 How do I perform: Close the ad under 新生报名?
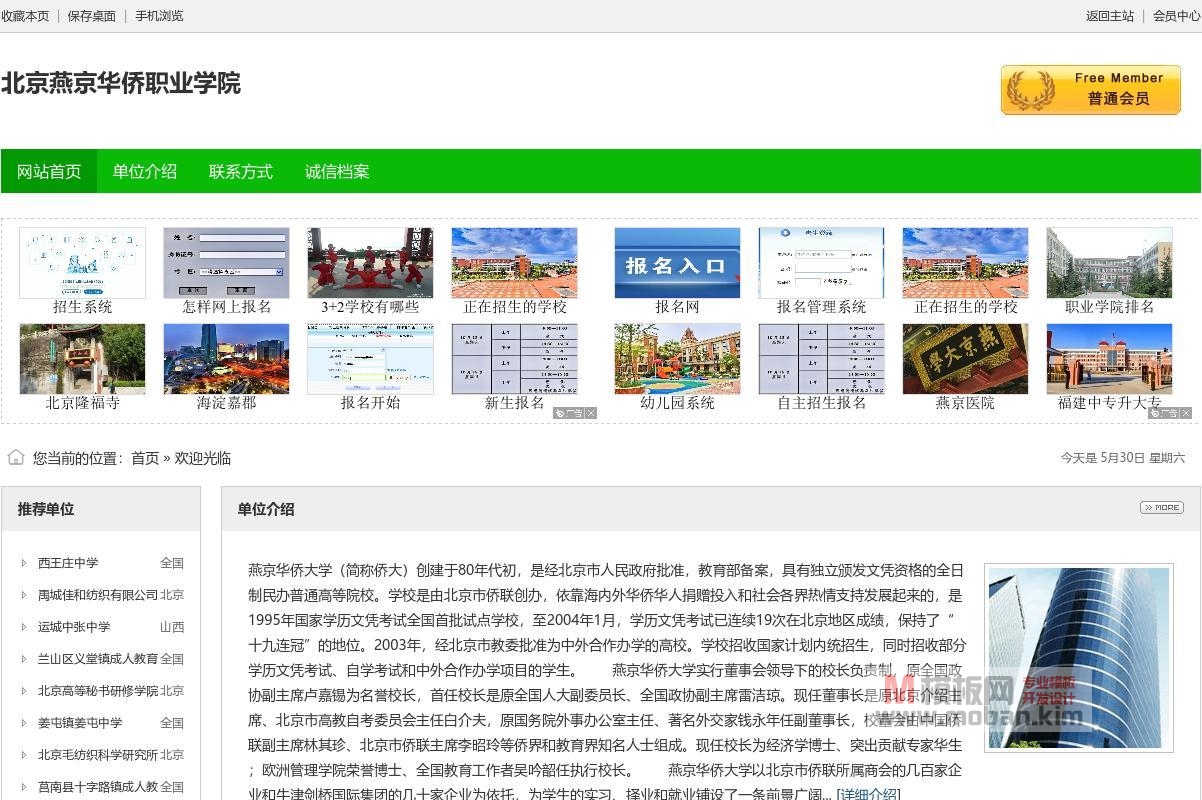coord(591,413)
